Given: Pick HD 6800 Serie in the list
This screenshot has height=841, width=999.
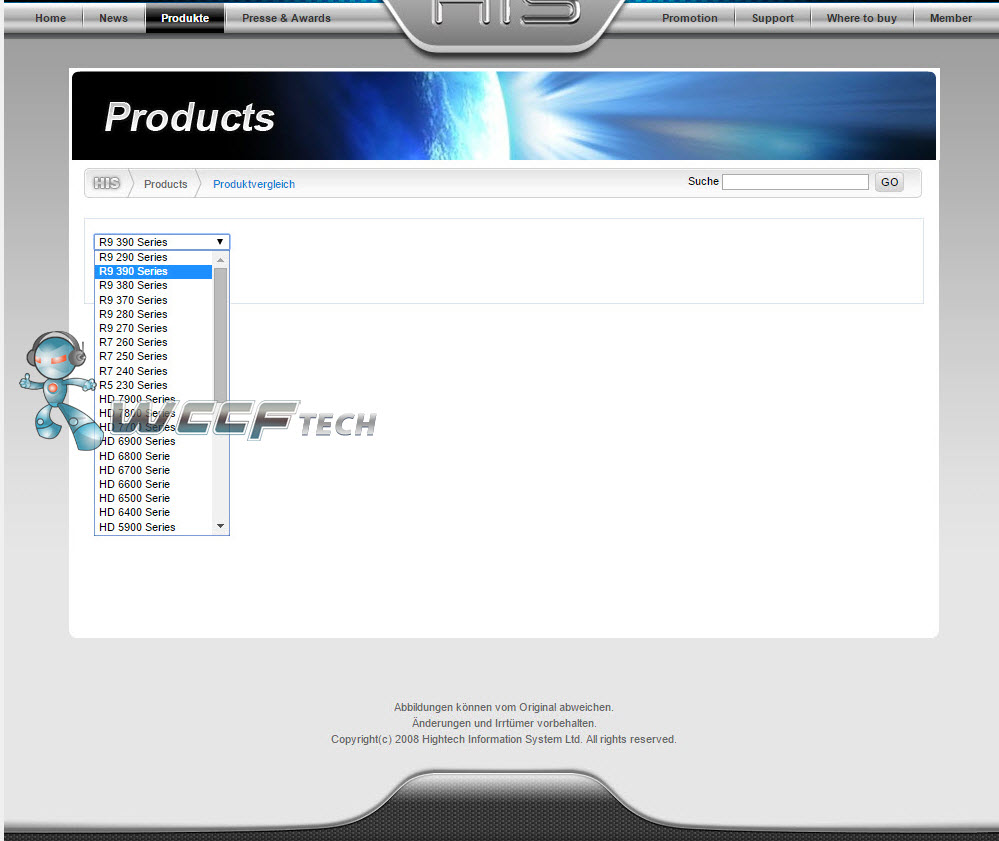Looking at the screenshot, I should (154, 456).
